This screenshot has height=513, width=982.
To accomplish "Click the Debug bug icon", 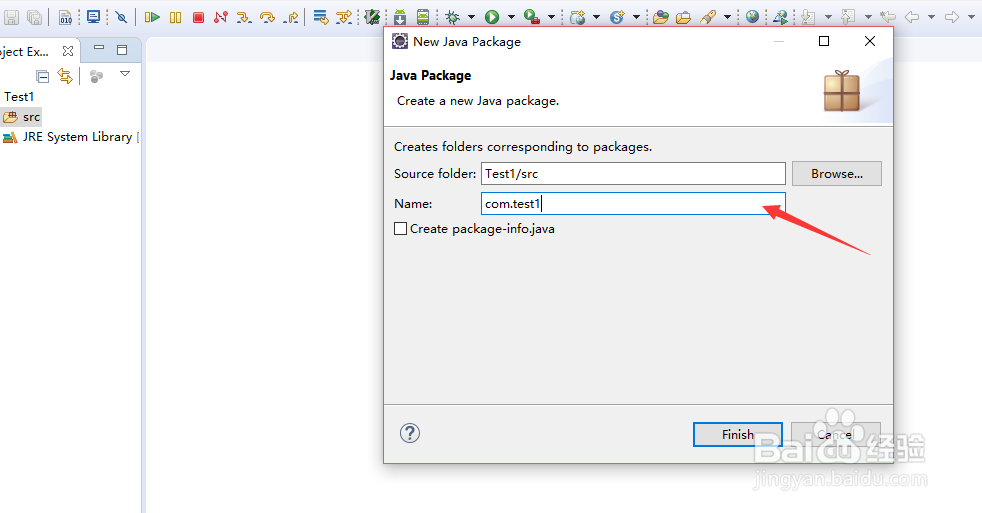I will point(452,17).
